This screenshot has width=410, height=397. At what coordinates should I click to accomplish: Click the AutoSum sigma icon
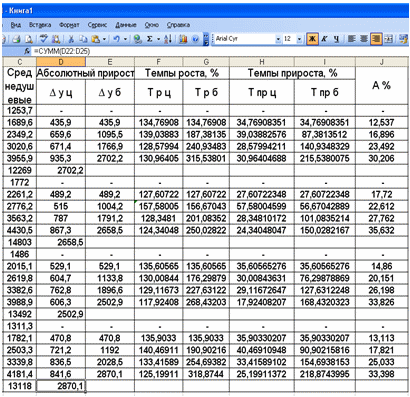pos(150,39)
